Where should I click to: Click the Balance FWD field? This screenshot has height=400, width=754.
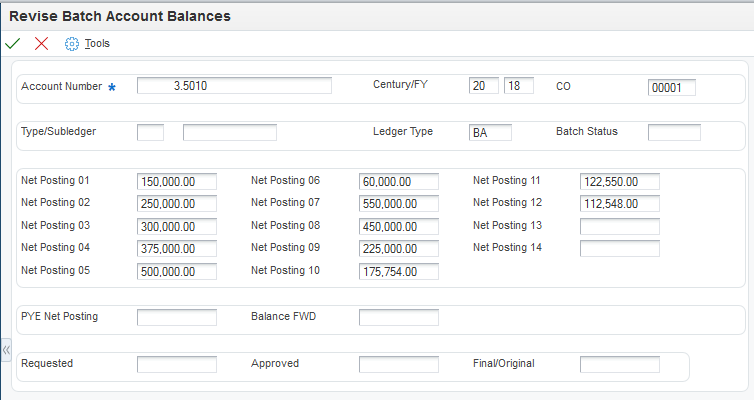tap(399, 317)
